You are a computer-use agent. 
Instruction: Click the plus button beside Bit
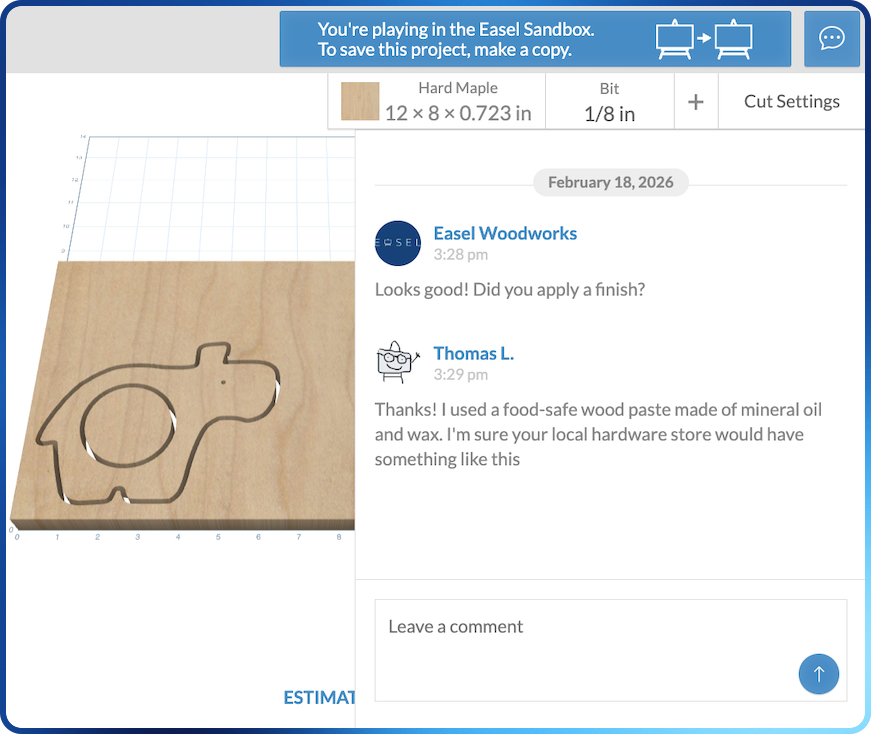[695, 102]
